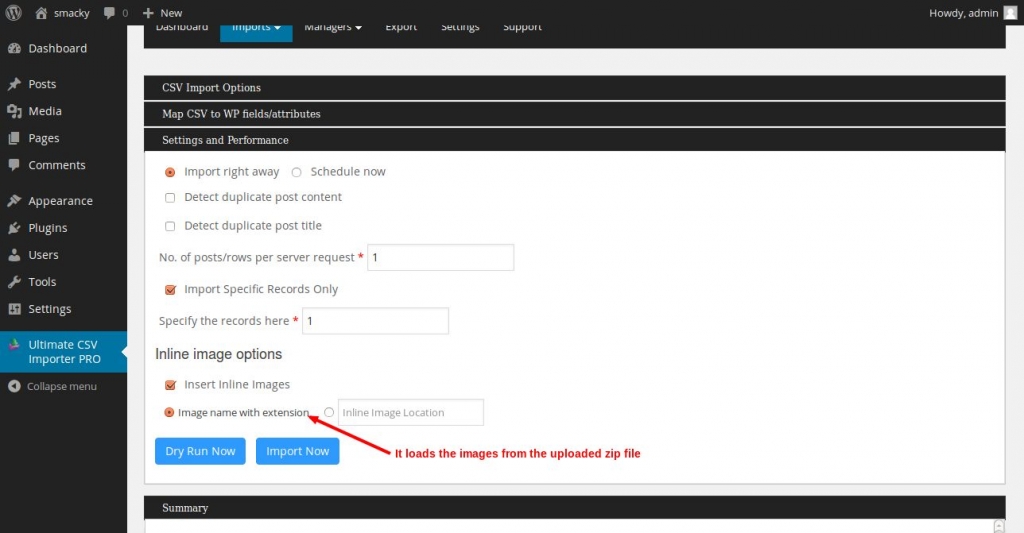The image size is (1024, 533).
Task: Open the plugin Dashboard tab
Action: pos(182,29)
